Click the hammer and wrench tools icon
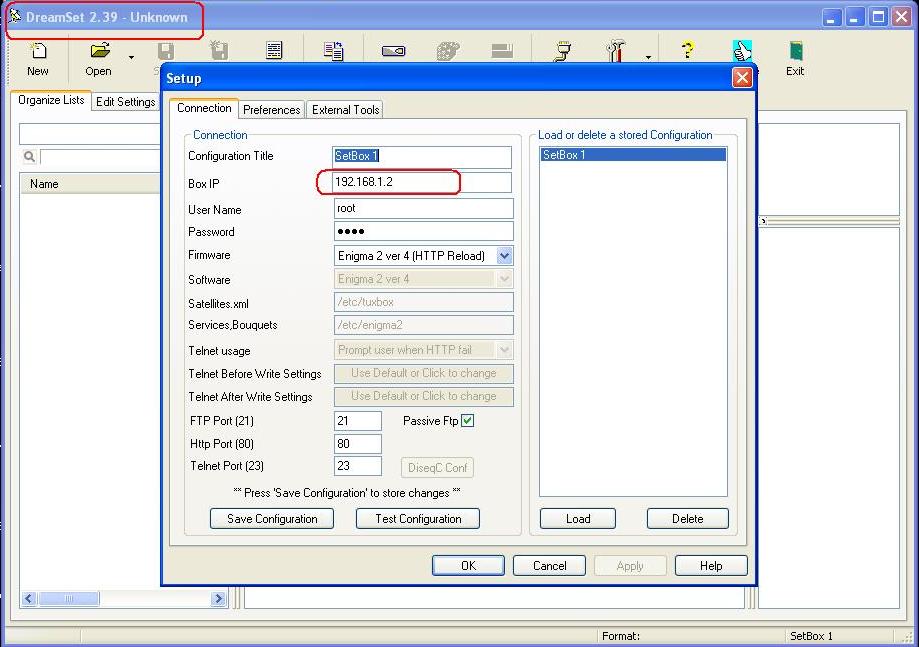The height and width of the screenshot is (647, 919). (x=615, y=51)
